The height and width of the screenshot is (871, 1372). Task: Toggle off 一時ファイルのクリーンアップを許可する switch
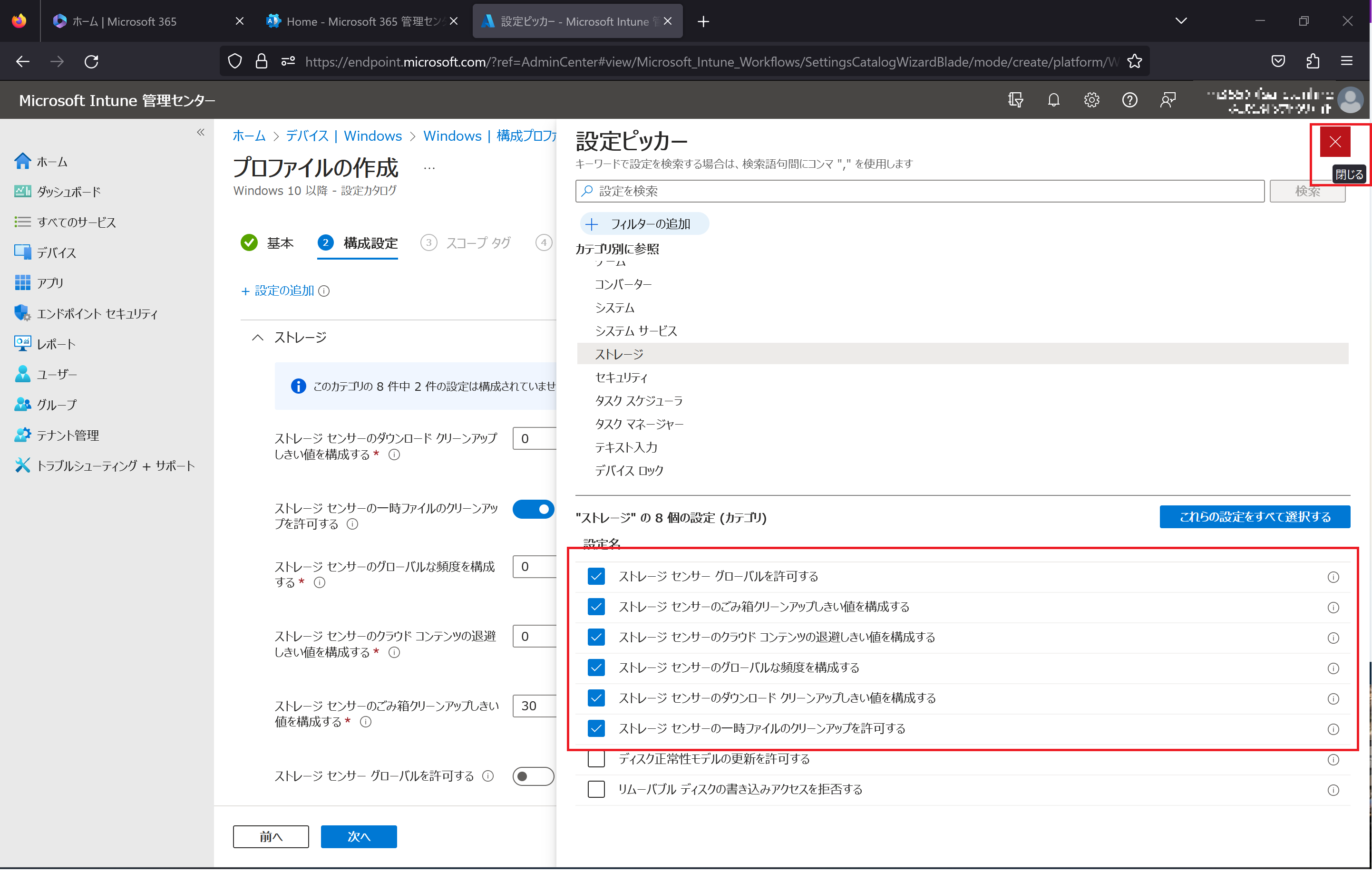[533, 509]
